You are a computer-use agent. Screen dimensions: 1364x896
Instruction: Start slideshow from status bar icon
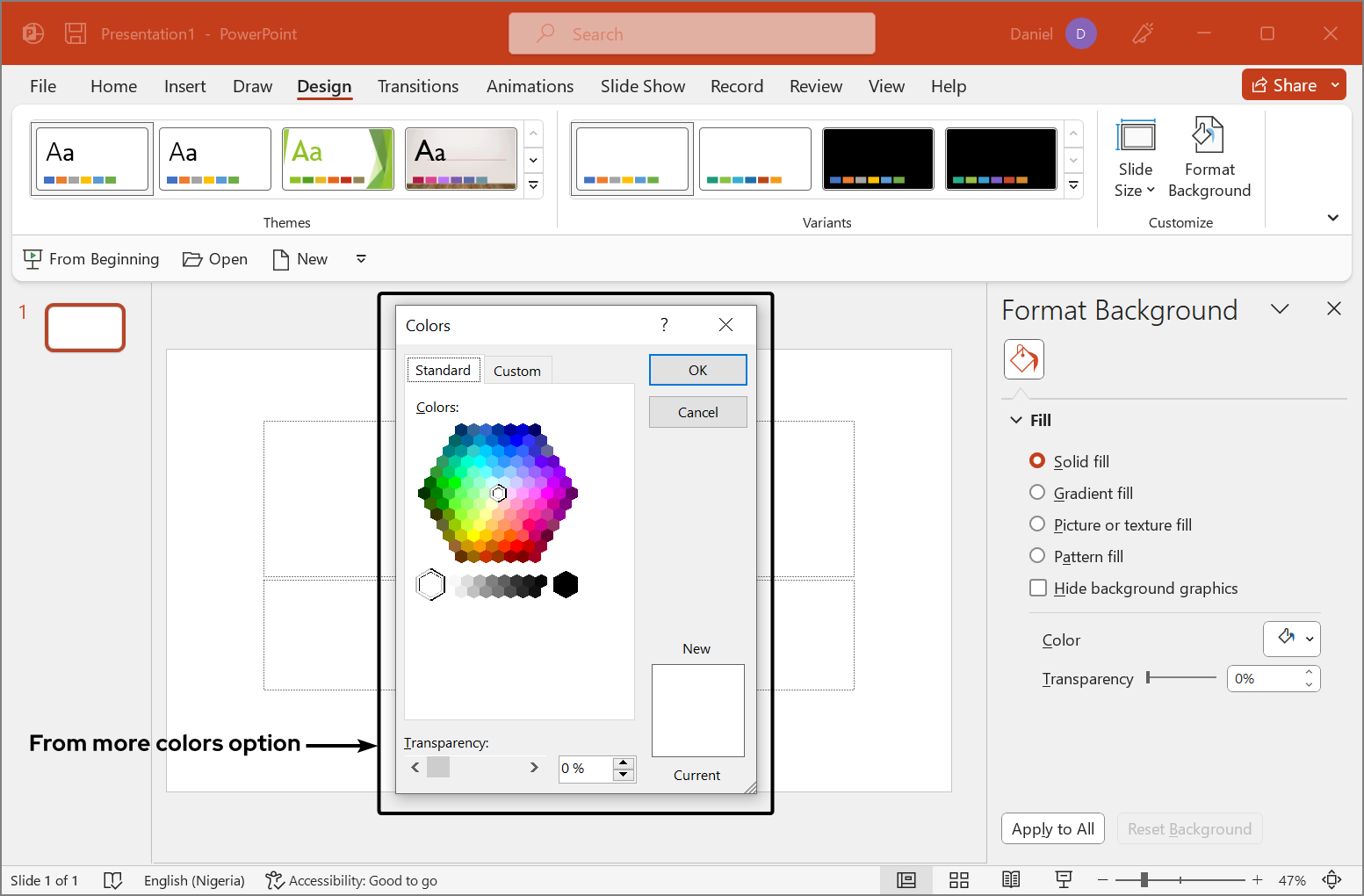click(1064, 880)
